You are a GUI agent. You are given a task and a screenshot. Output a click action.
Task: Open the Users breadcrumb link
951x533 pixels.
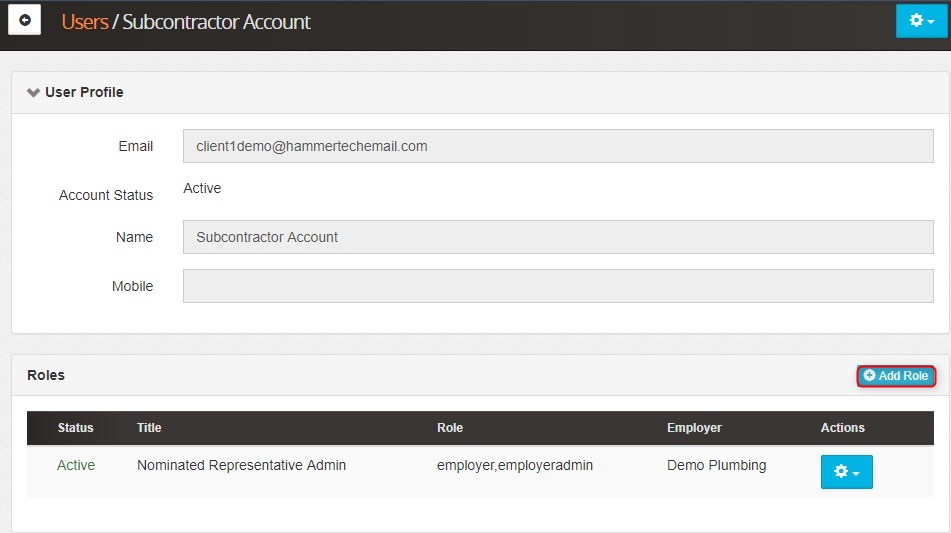tap(84, 21)
